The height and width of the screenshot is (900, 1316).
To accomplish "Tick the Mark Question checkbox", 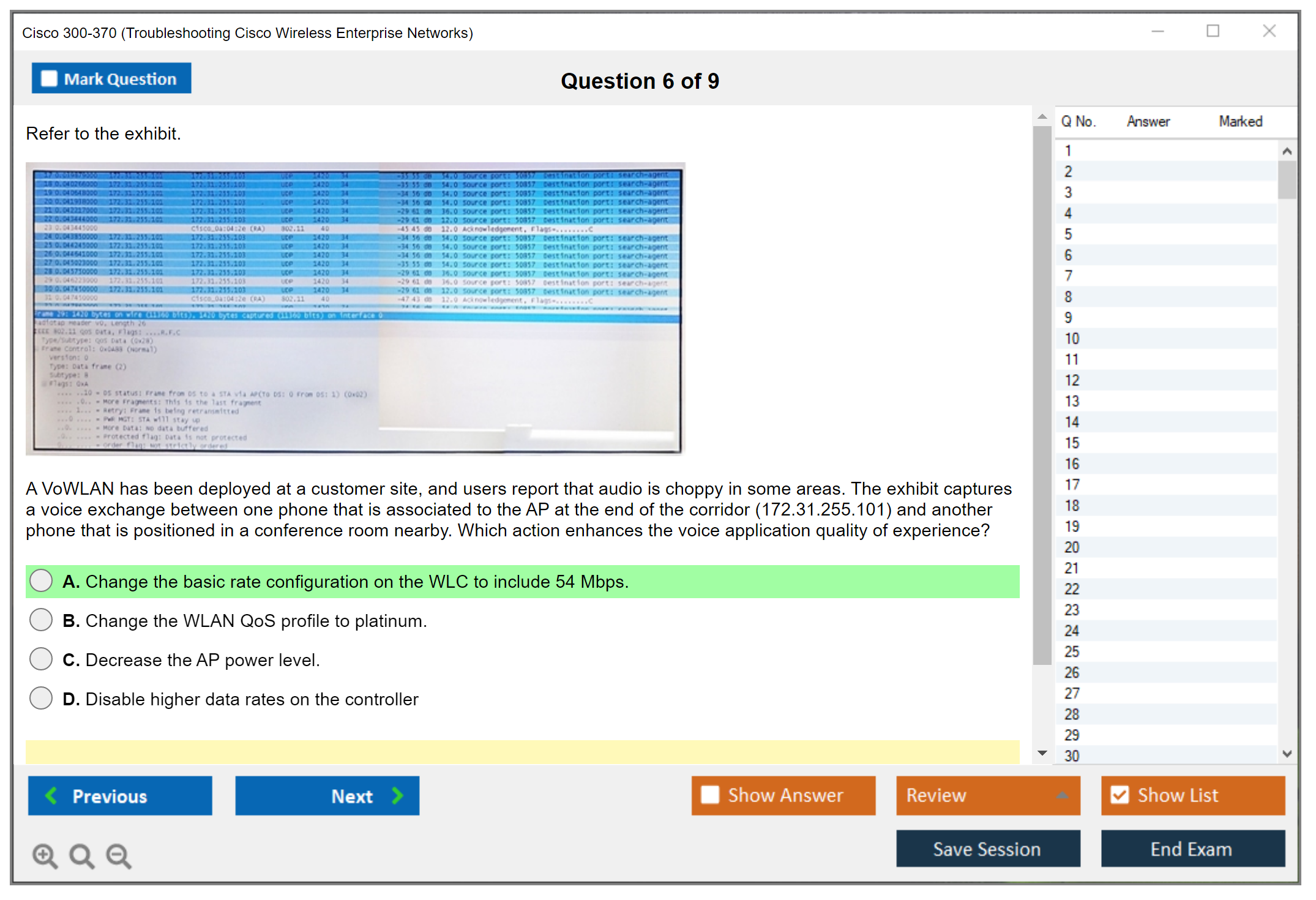I will click(x=49, y=79).
